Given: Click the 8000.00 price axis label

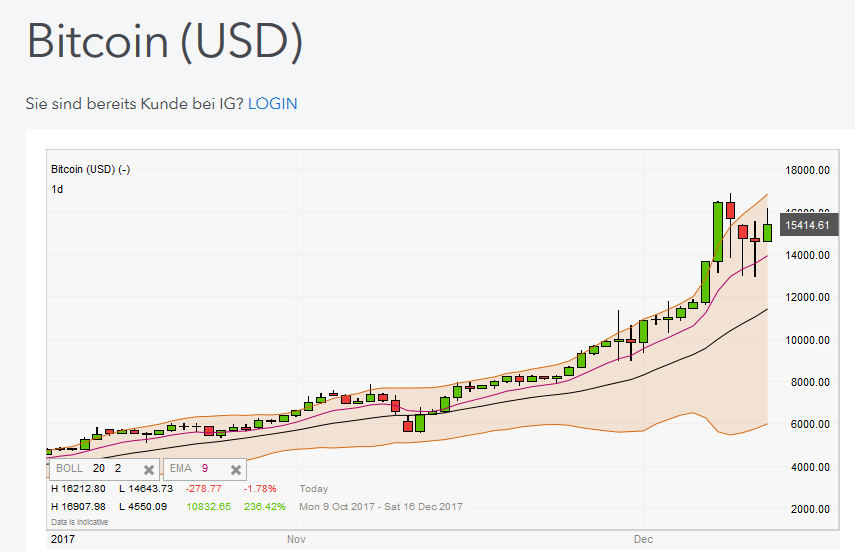Looking at the screenshot, I should tap(810, 382).
